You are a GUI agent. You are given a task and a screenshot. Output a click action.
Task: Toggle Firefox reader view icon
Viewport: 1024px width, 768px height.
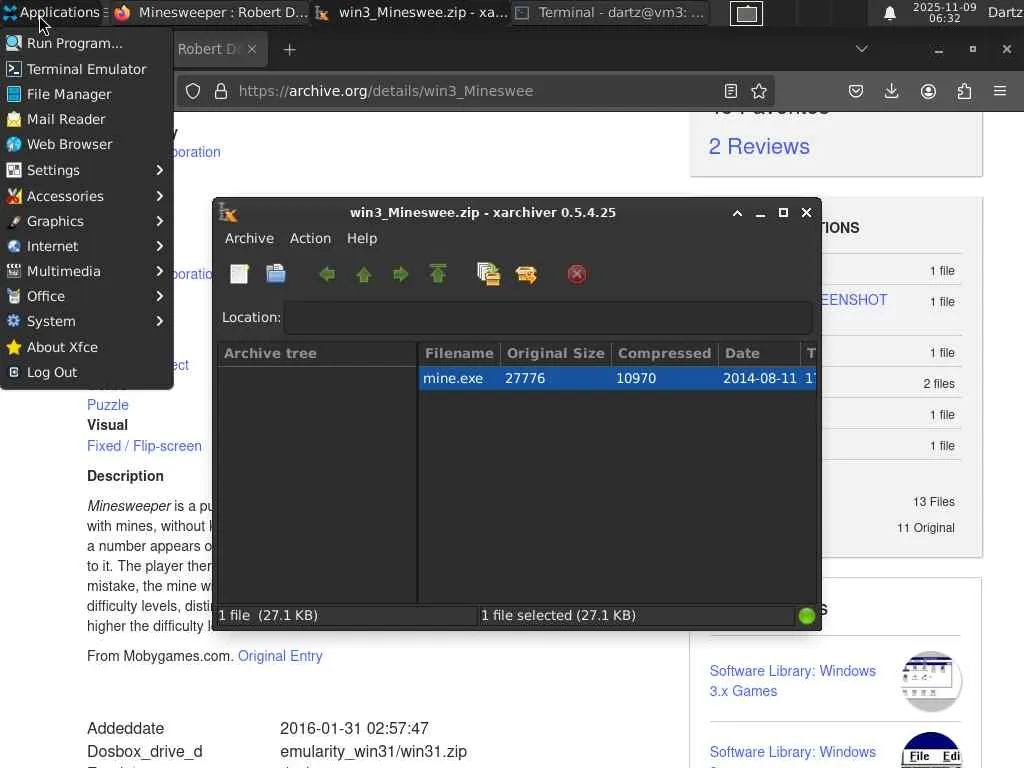731,91
